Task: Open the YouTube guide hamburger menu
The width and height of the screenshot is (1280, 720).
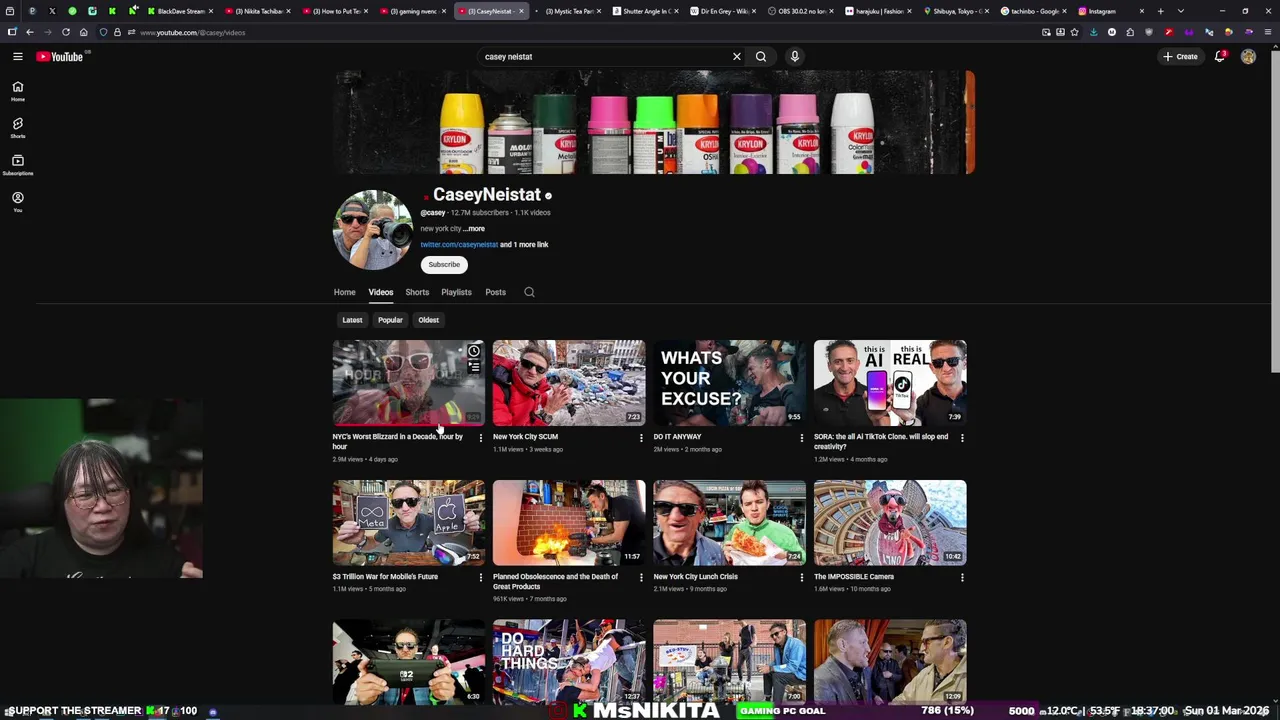Action: point(17,57)
